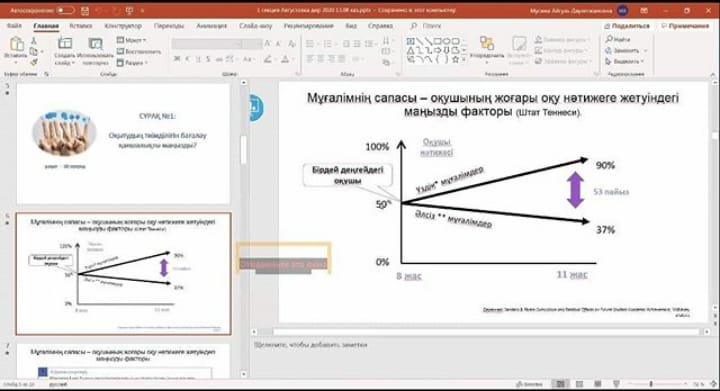Click the Использовать повторно slides icon
This screenshot has height=391, width=720.
tap(96, 44)
